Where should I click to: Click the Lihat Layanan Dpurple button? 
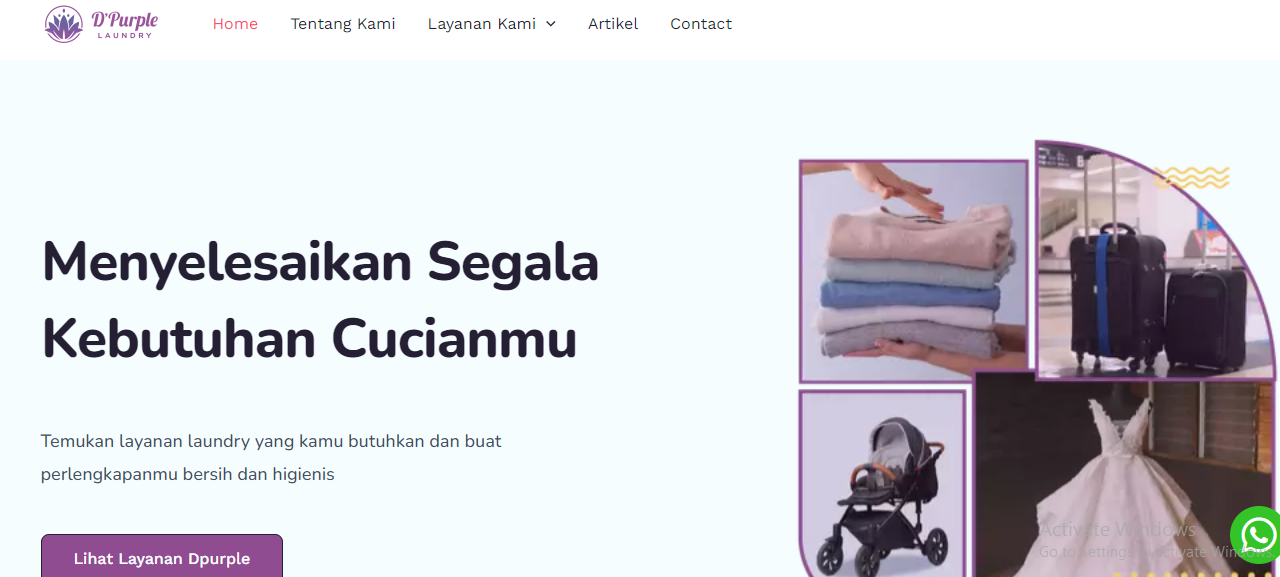pos(162,556)
